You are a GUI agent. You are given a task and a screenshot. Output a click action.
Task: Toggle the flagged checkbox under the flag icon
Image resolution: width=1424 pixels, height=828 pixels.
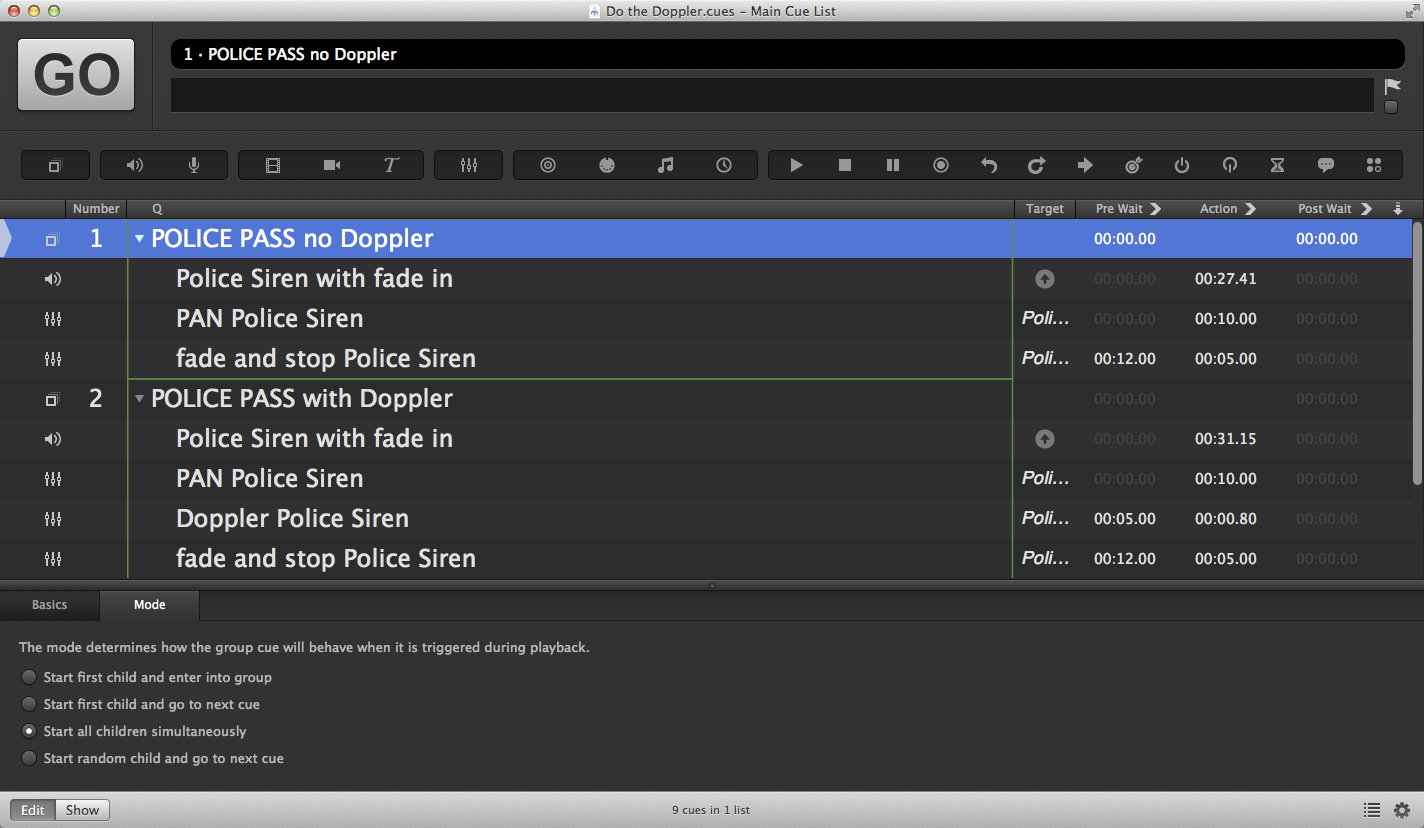coord(1391,108)
